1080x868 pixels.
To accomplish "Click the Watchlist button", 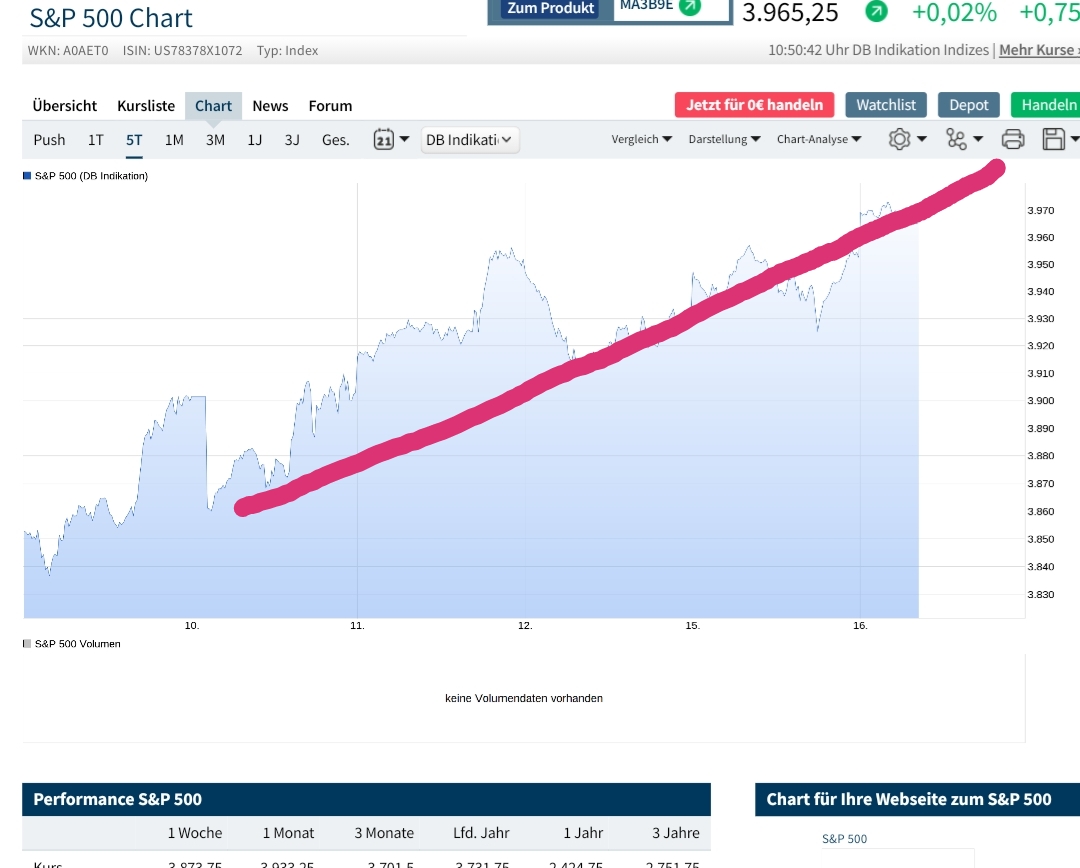I will pos(886,104).
